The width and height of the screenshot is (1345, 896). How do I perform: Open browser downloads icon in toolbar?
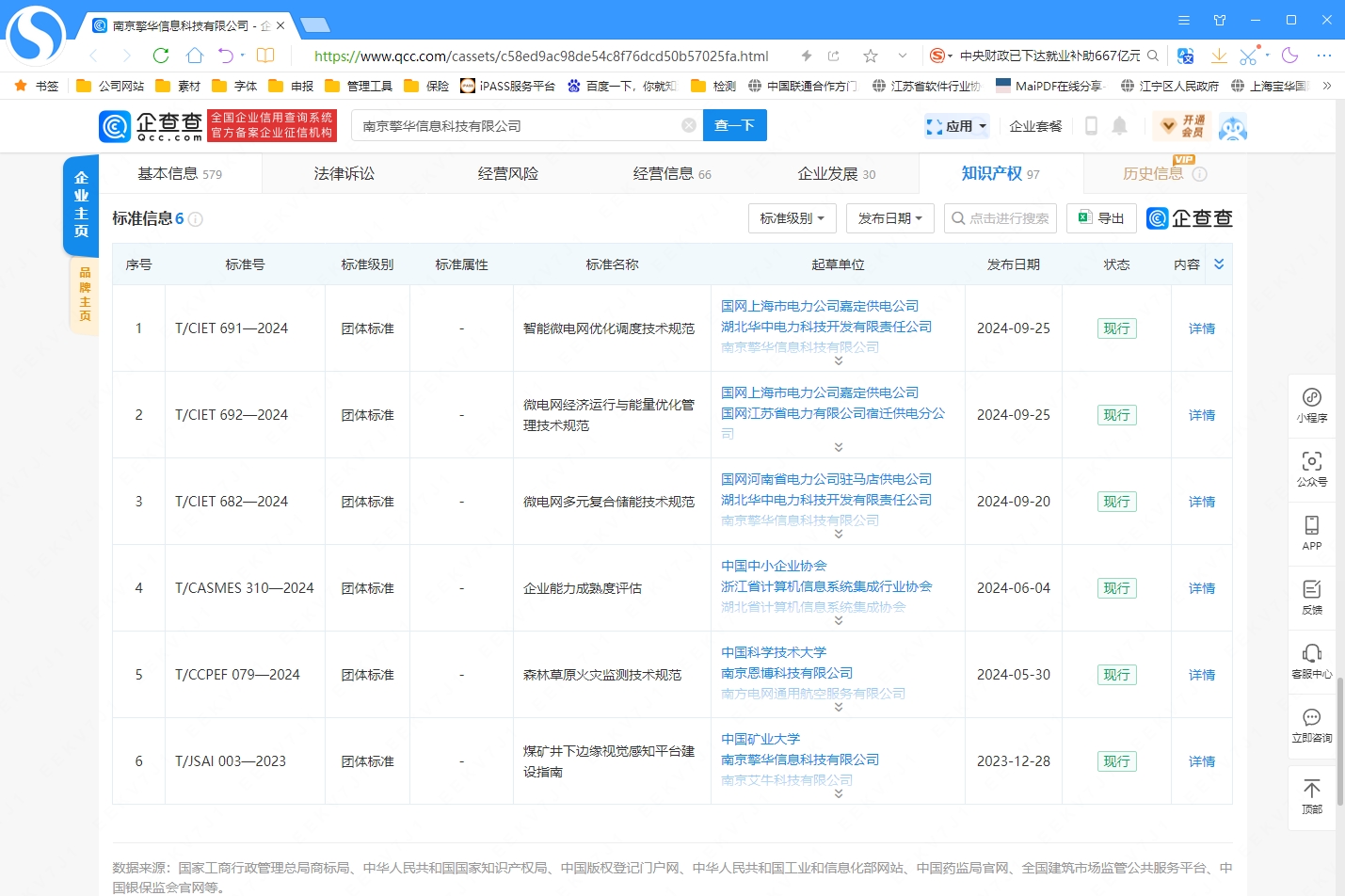tap(1218, 56)
